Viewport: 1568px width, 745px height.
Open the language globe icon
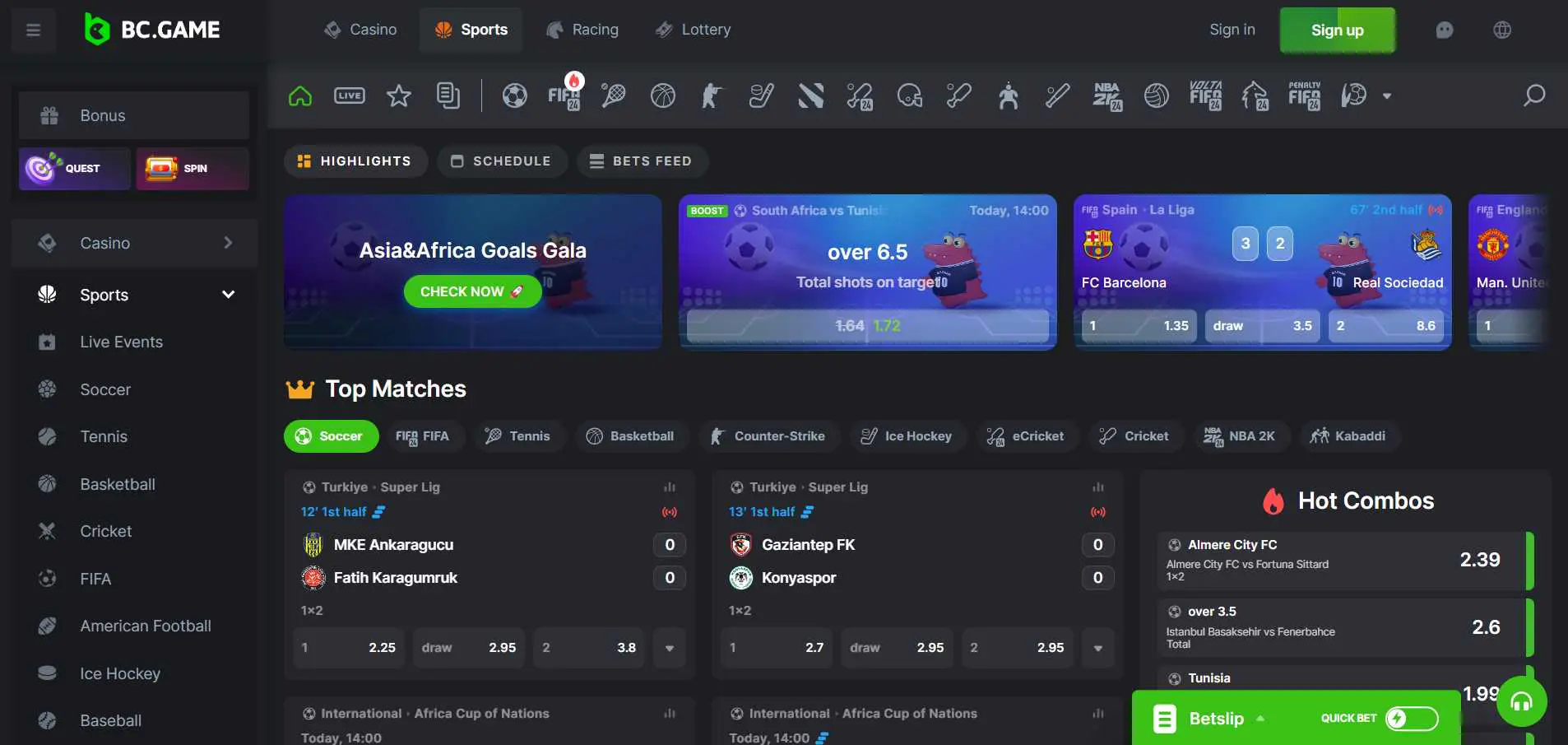point(1503,30)
